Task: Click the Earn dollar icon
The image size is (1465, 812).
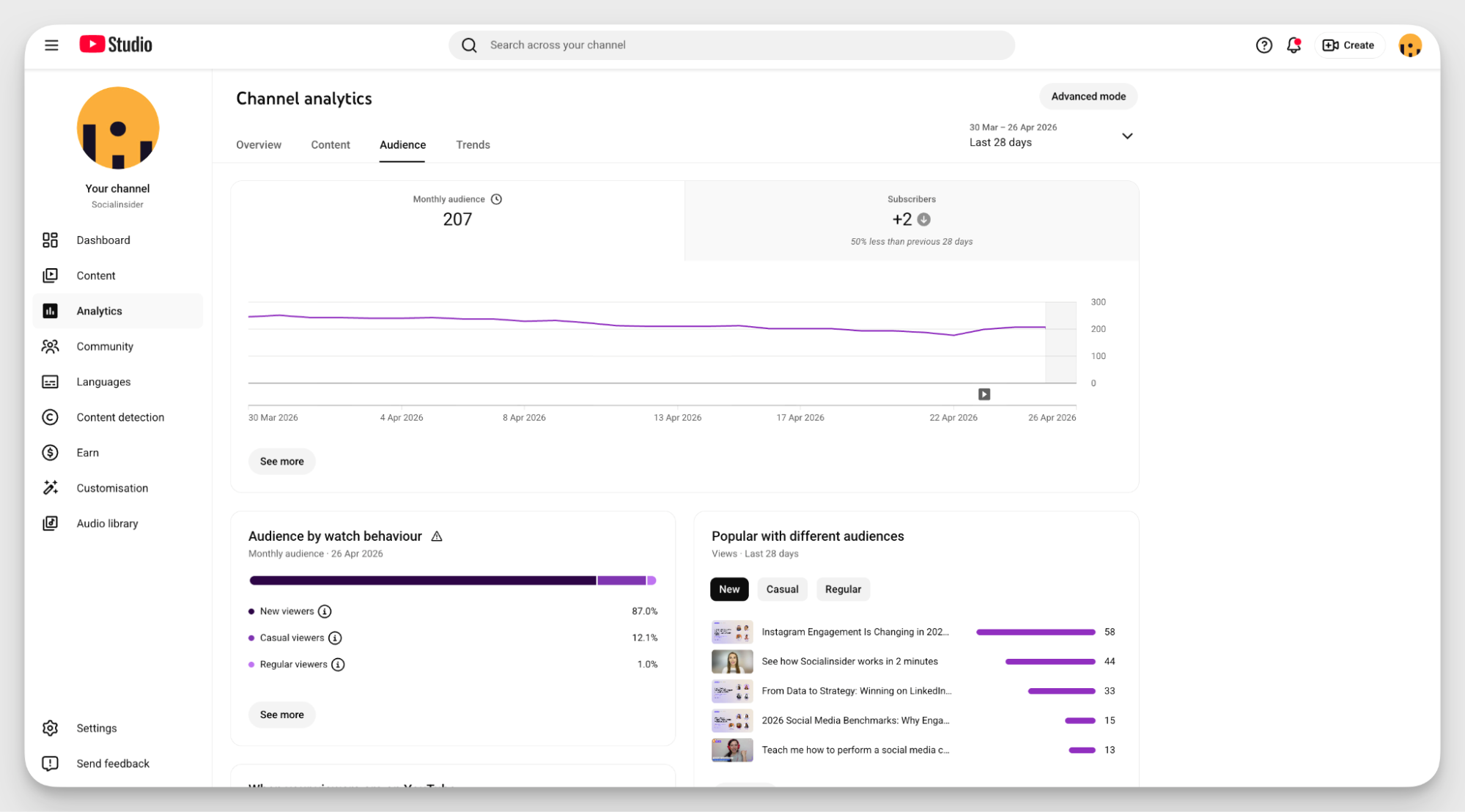Action: [x=50, y=453]
